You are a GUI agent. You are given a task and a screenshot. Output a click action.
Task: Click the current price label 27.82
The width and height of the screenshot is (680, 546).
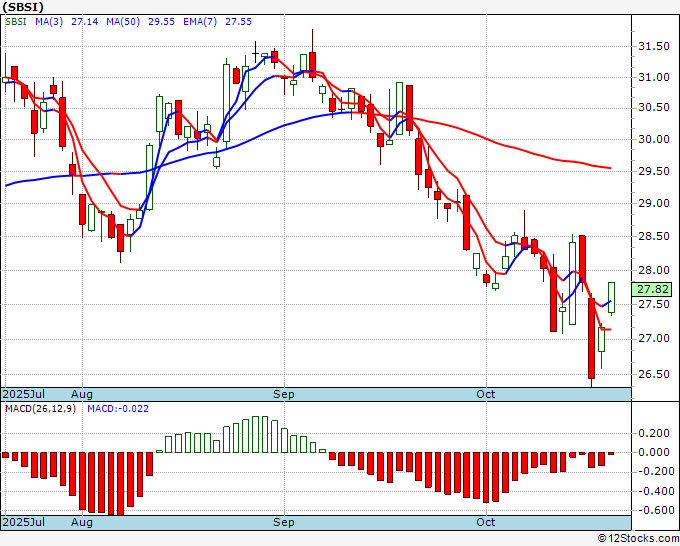(652, 289)
